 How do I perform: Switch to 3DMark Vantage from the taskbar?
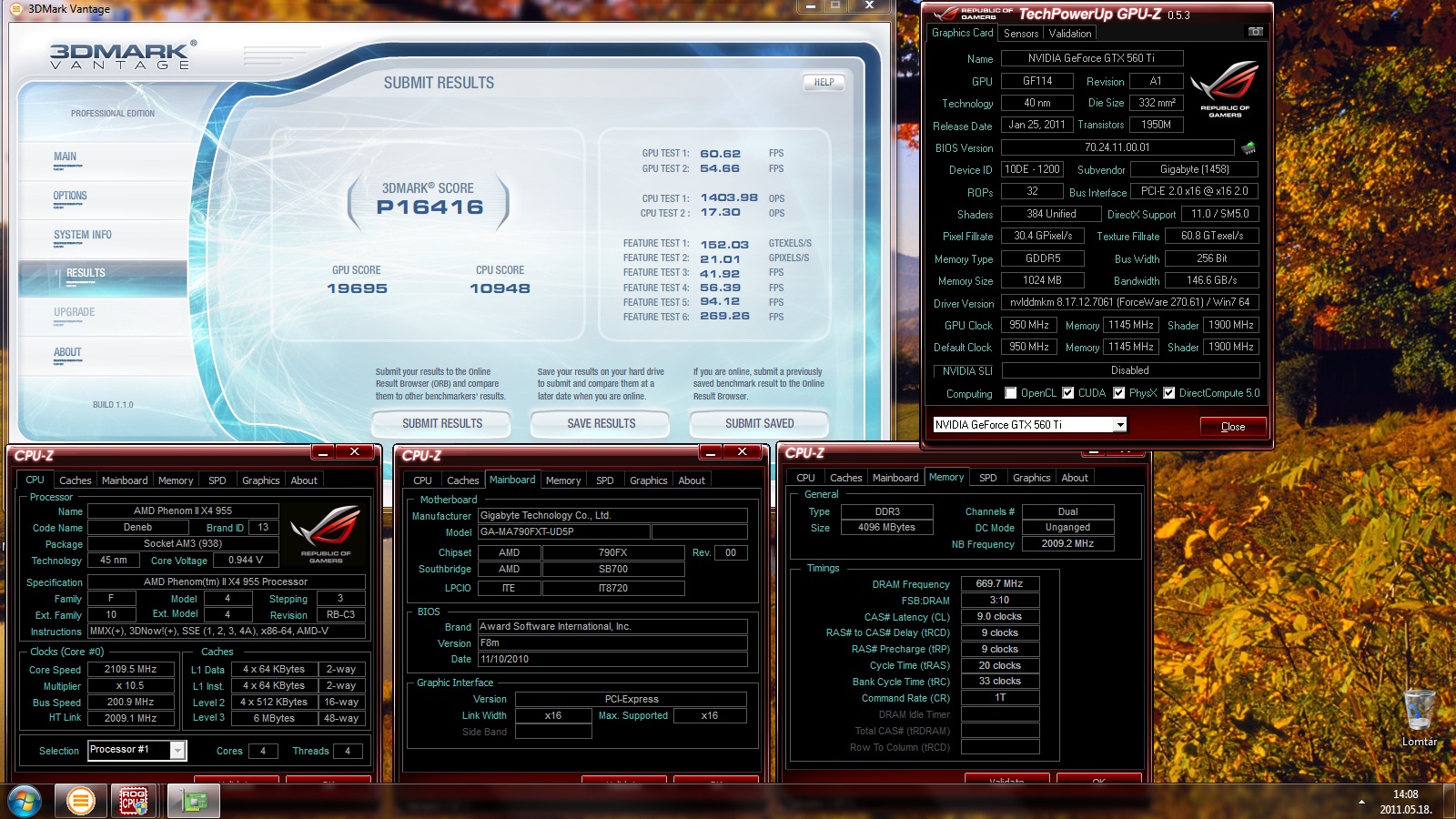point(81,801)
